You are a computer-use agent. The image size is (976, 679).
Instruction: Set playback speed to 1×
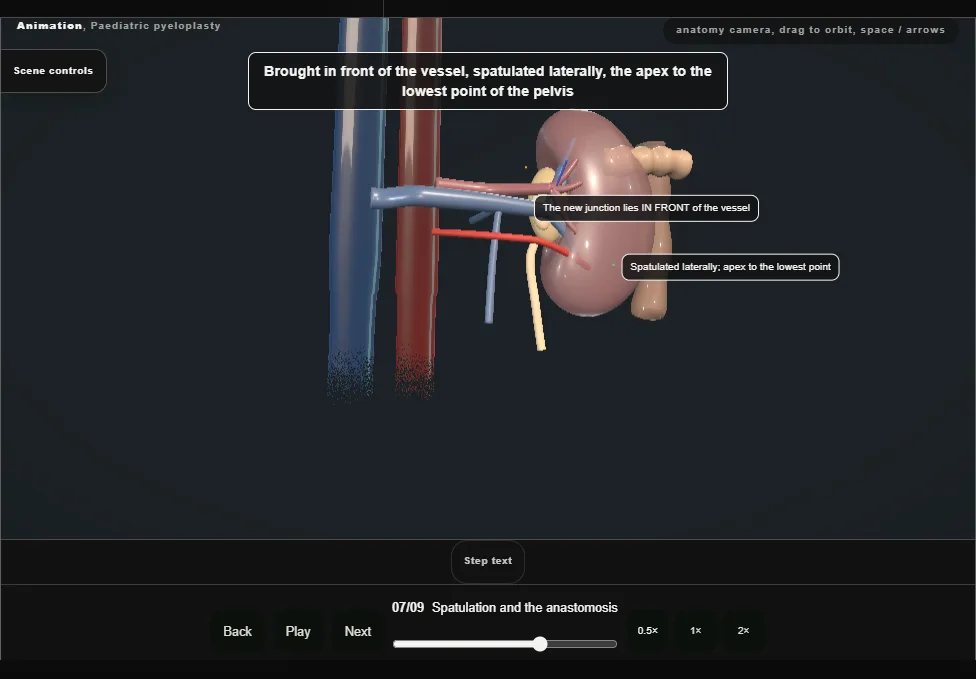(696, 631)
